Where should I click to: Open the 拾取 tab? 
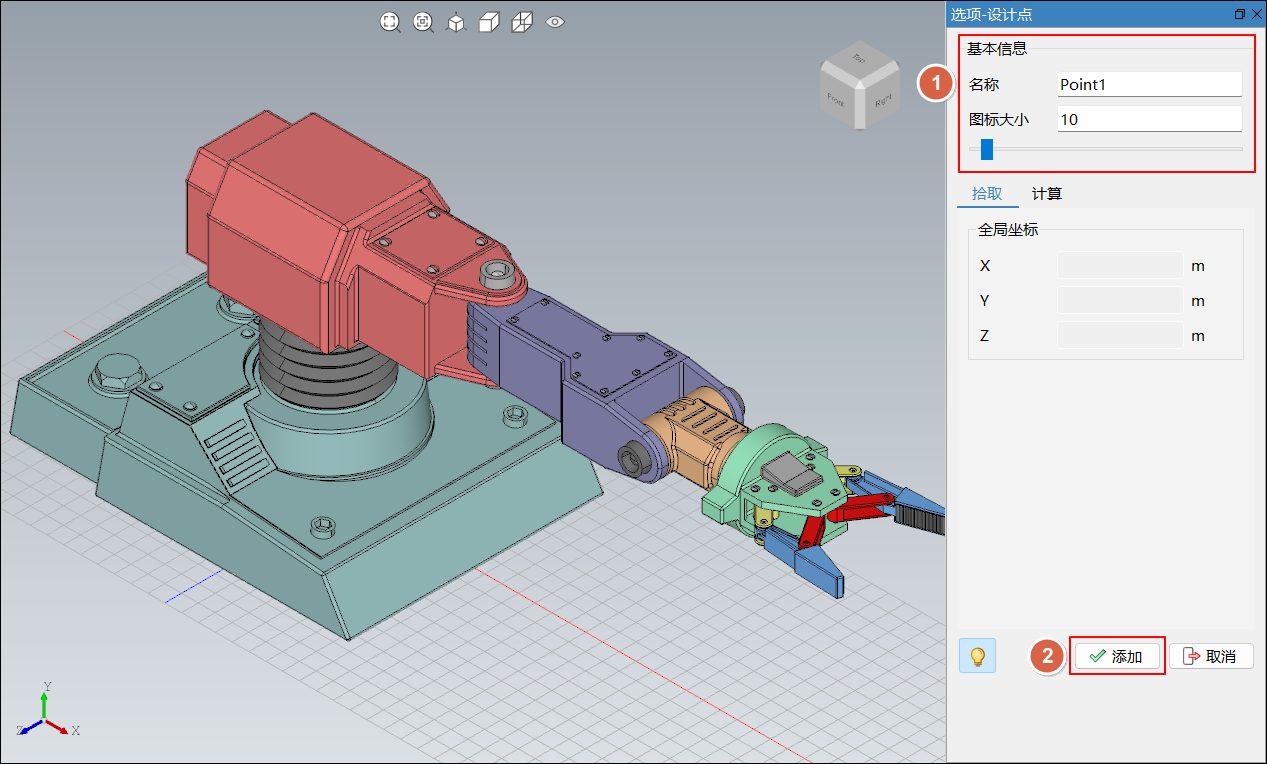986,194
